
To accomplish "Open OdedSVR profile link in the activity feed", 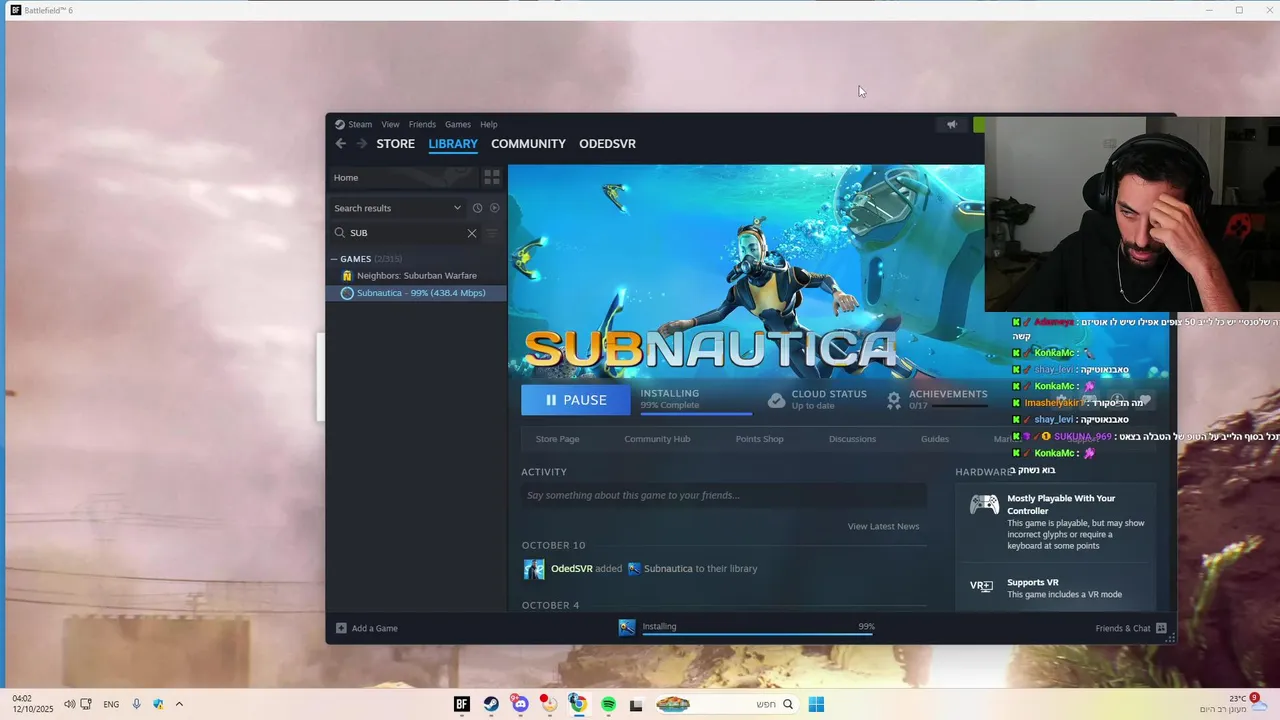I will click(572, 569).
